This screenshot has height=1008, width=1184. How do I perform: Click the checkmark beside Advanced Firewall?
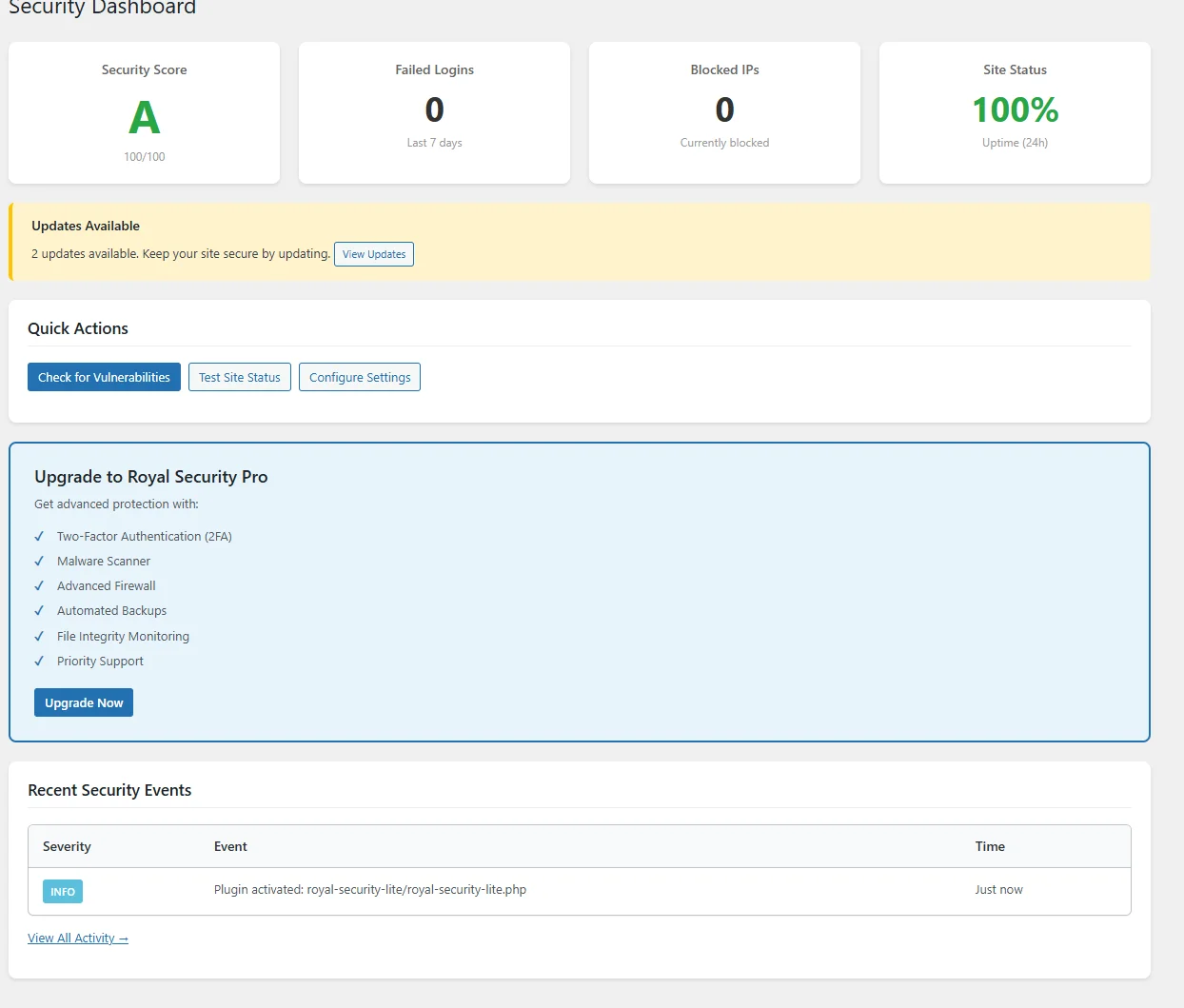pos(39,585)
